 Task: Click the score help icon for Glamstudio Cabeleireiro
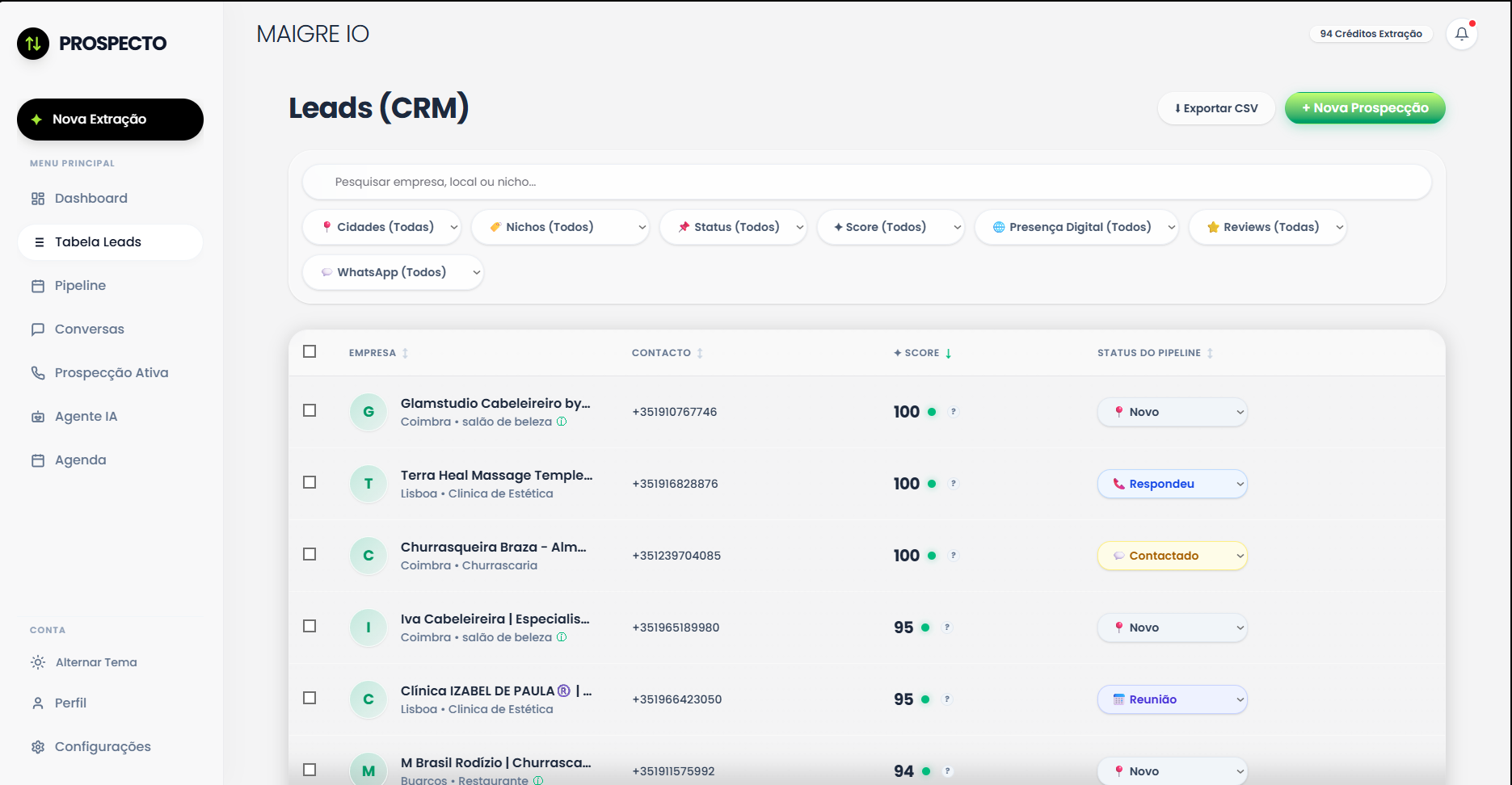[954, 412]
